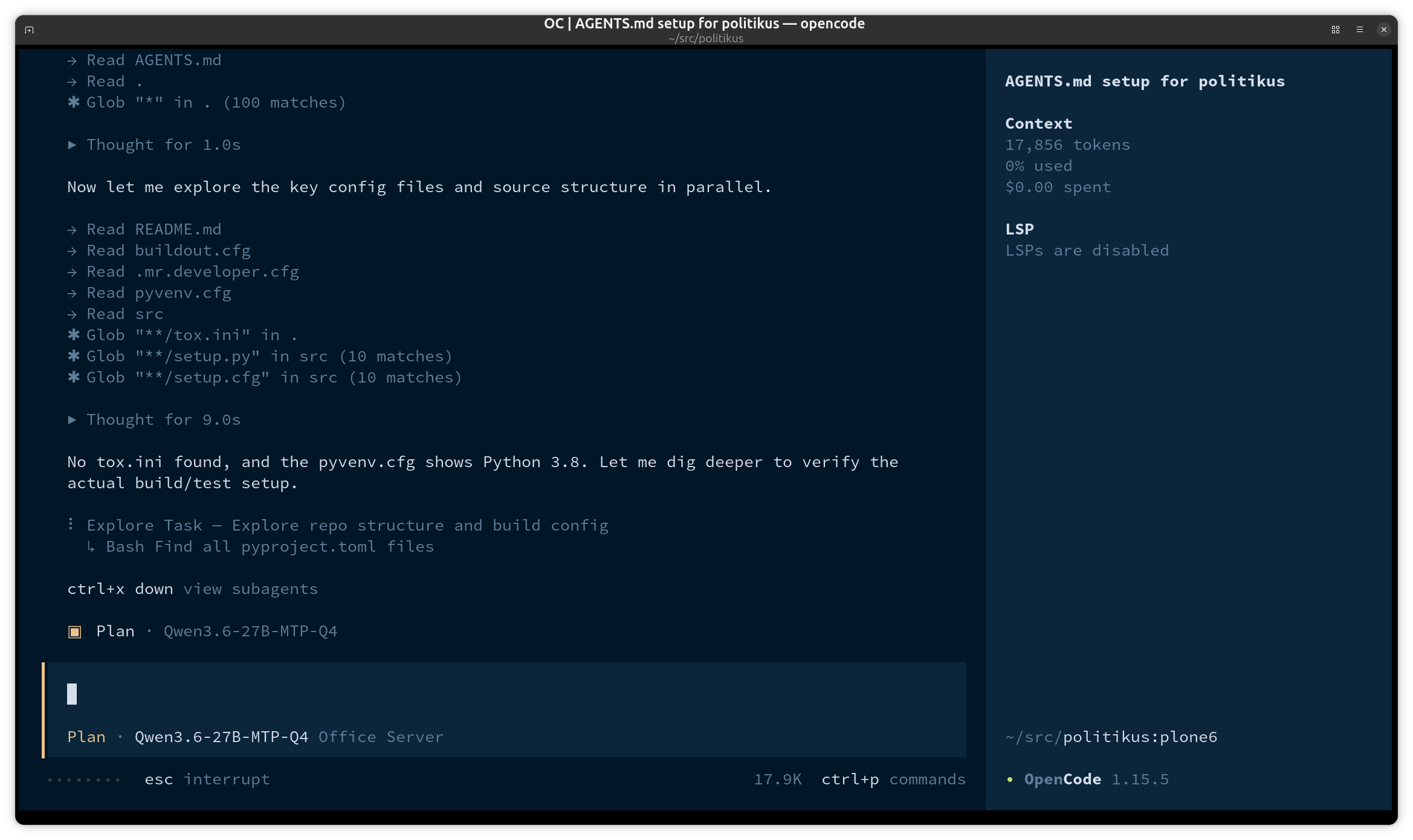Screen dimensions: 1413x840
Task: Click the progress spinner dots at bottom left
Action: coord(84,780)
